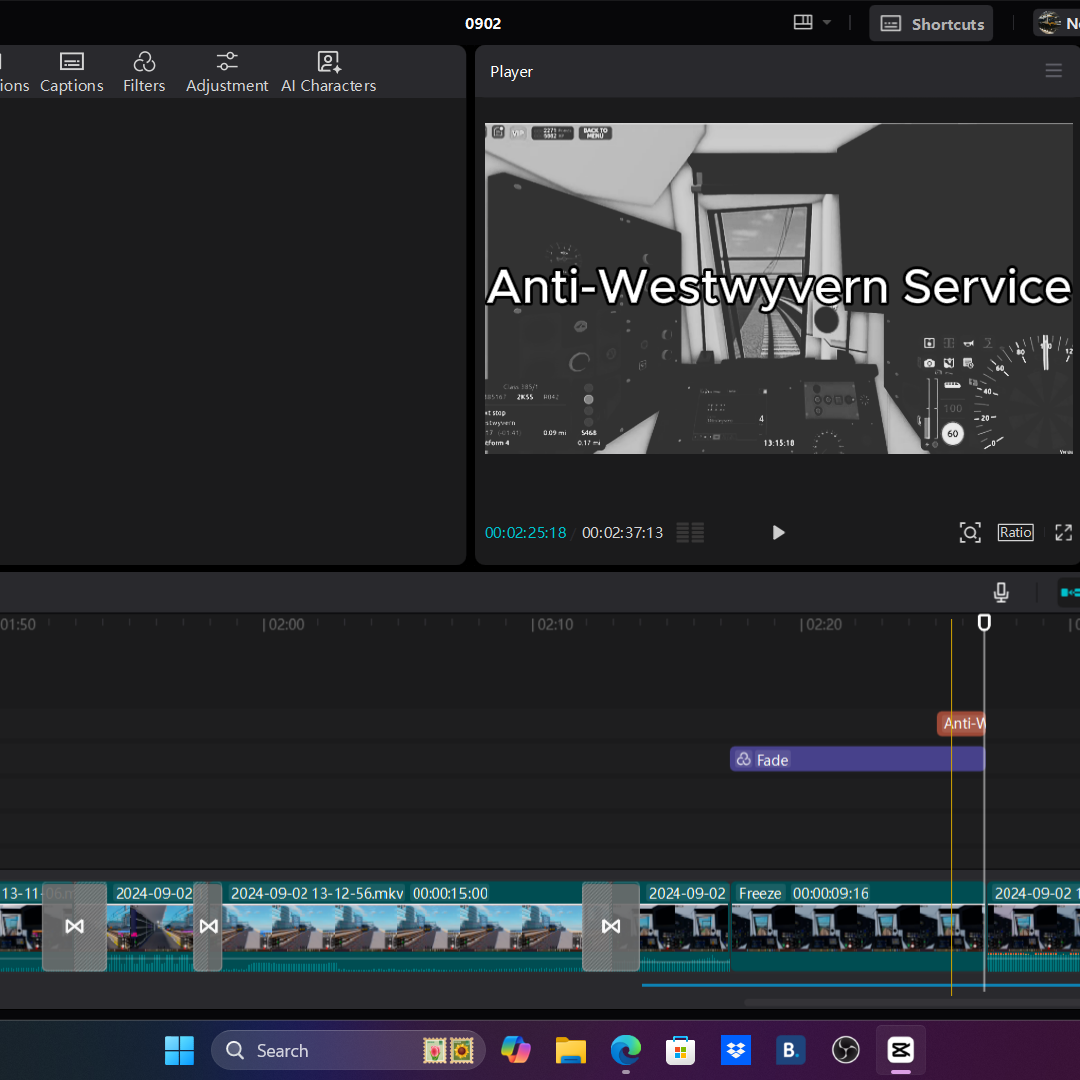Image resolution: width=1080 pixels, height=1080 pixels.
Task: Toggle the grid scopes icon beside the timecode
Action: (x=690, y=533)
